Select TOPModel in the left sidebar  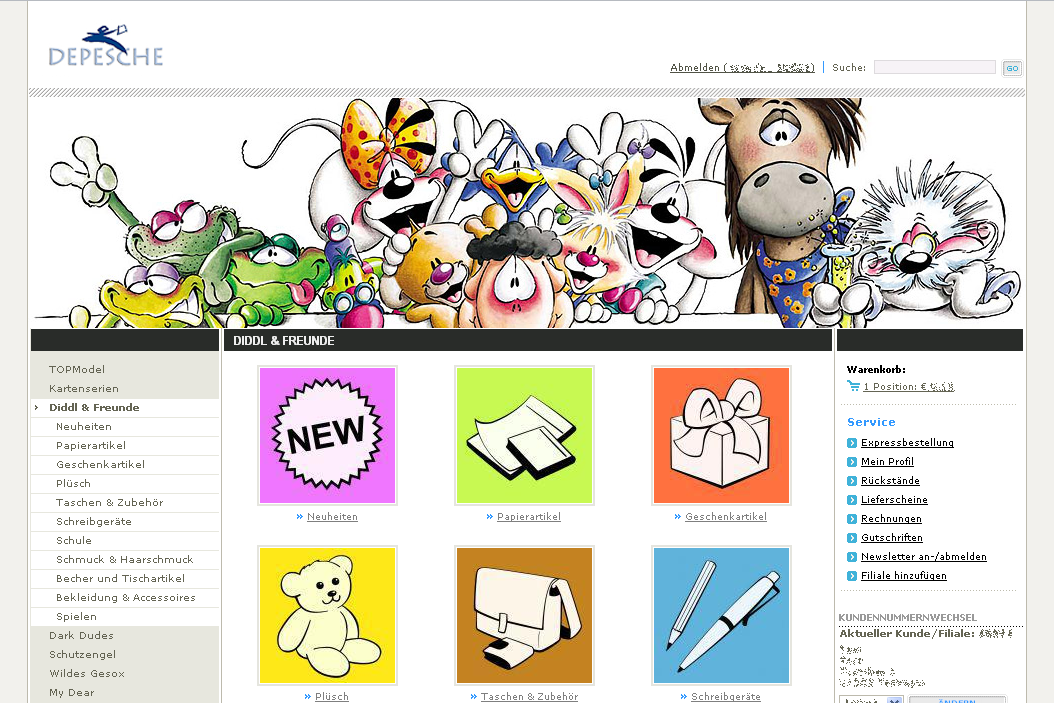point(77,369)
